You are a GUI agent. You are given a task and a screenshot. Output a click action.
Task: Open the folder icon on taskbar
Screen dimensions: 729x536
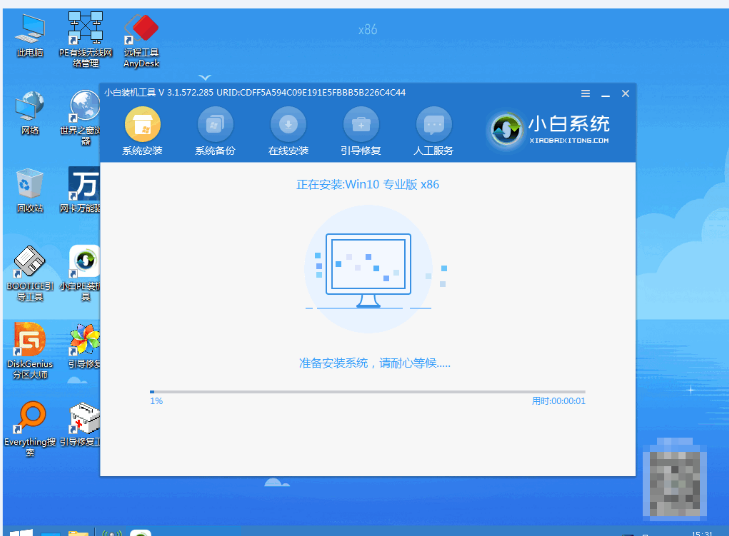pyautogui.click(x=78, y=533)
